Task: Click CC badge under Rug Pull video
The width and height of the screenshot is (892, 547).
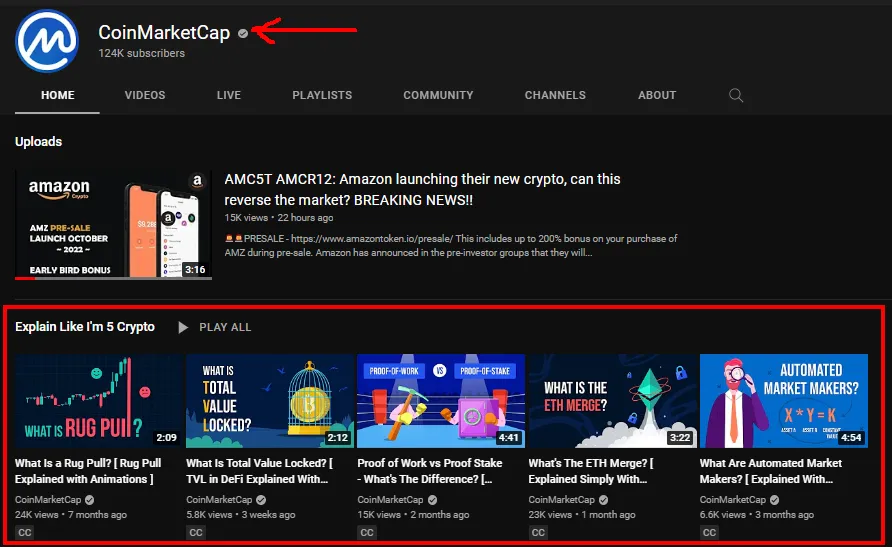Action: (x=24, y=533)
